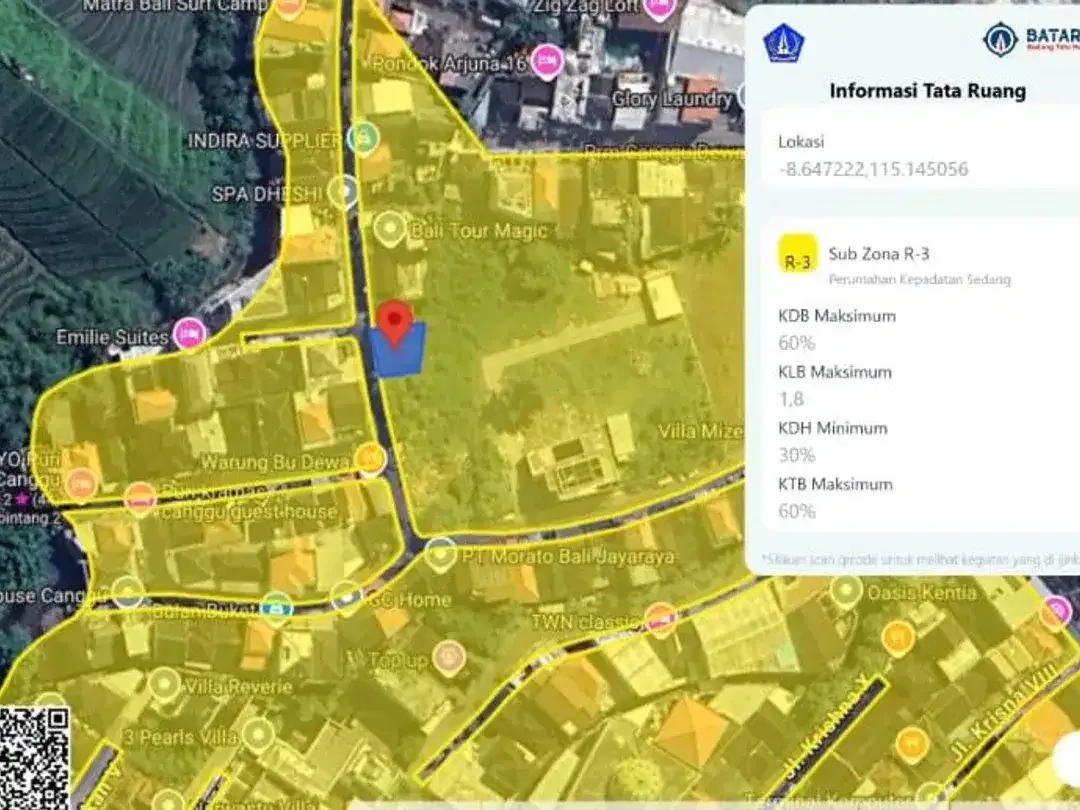Screen dimensions: 1080x810
Task: Click the 30% value under KDH Minimum
Action: point(797,455)
